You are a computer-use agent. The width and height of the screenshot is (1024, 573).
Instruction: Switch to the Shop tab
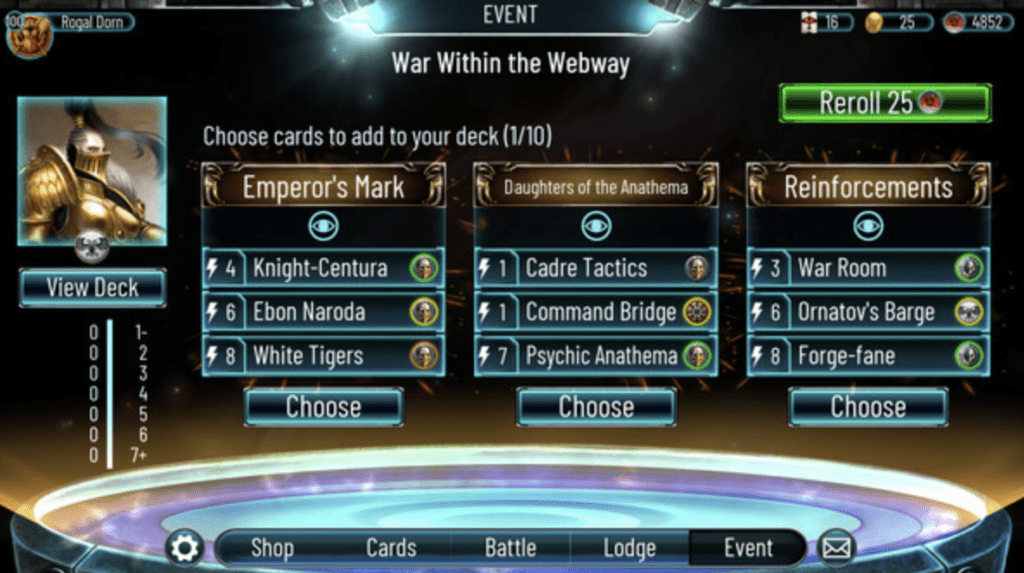(272, 548)
